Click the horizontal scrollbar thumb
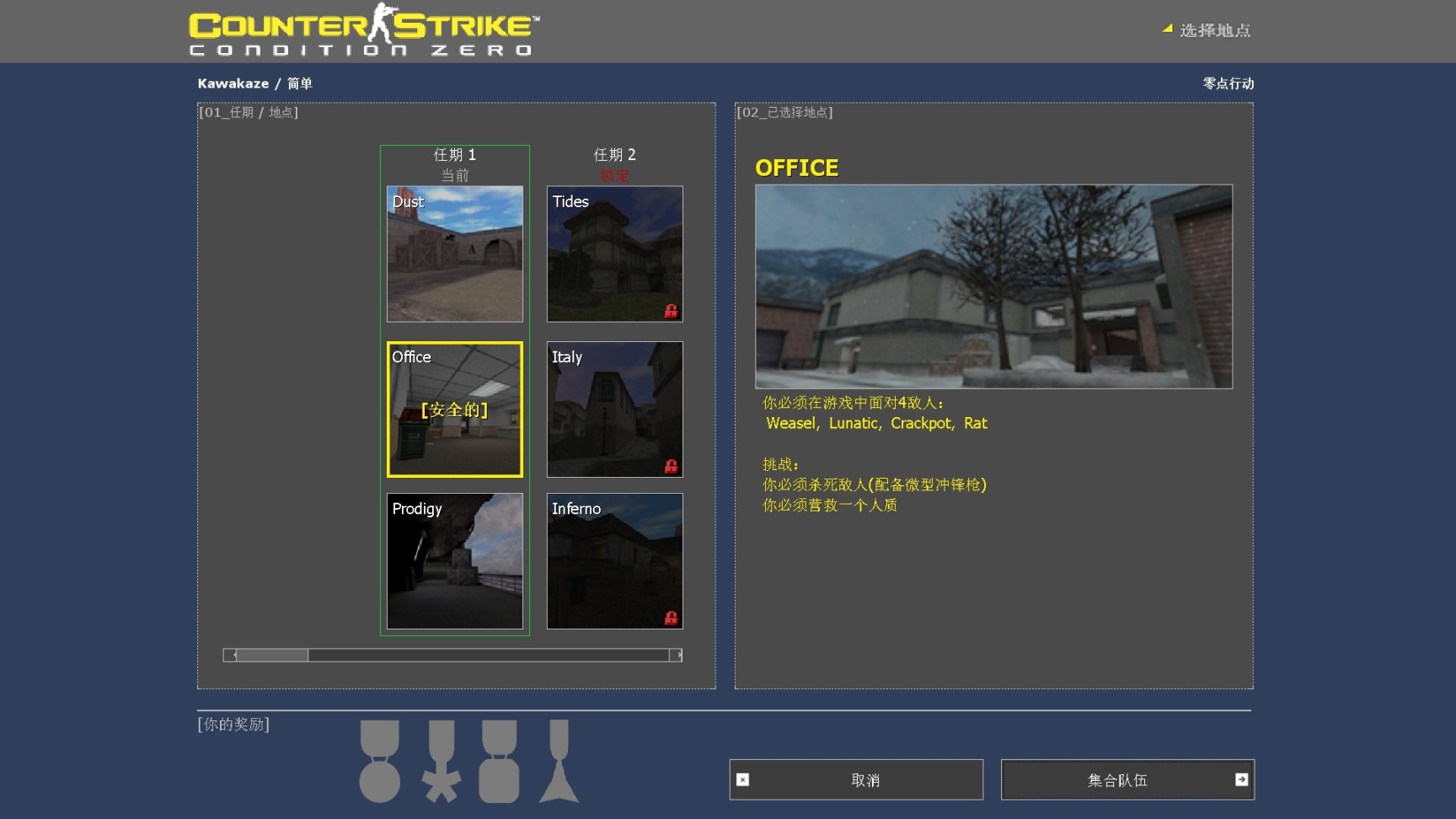1456x819 pixels. point(272,655)
